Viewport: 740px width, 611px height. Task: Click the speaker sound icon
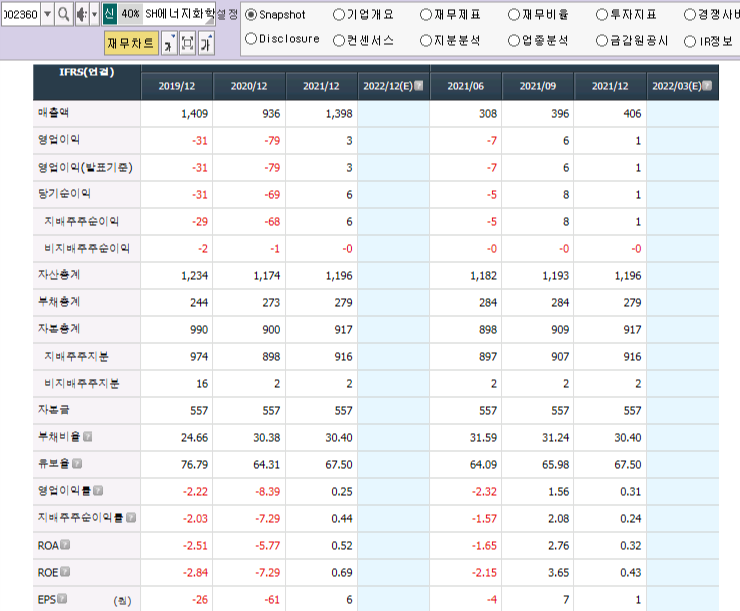point(82,15)
